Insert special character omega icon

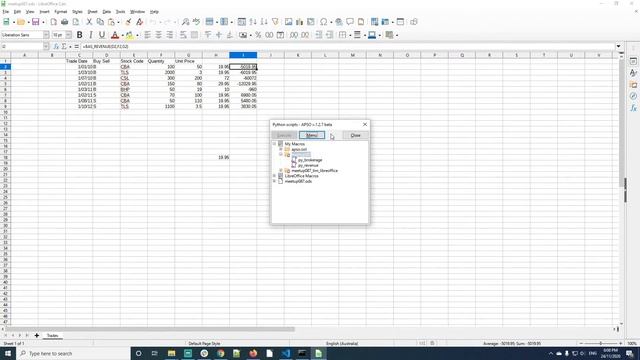(324, 22)
